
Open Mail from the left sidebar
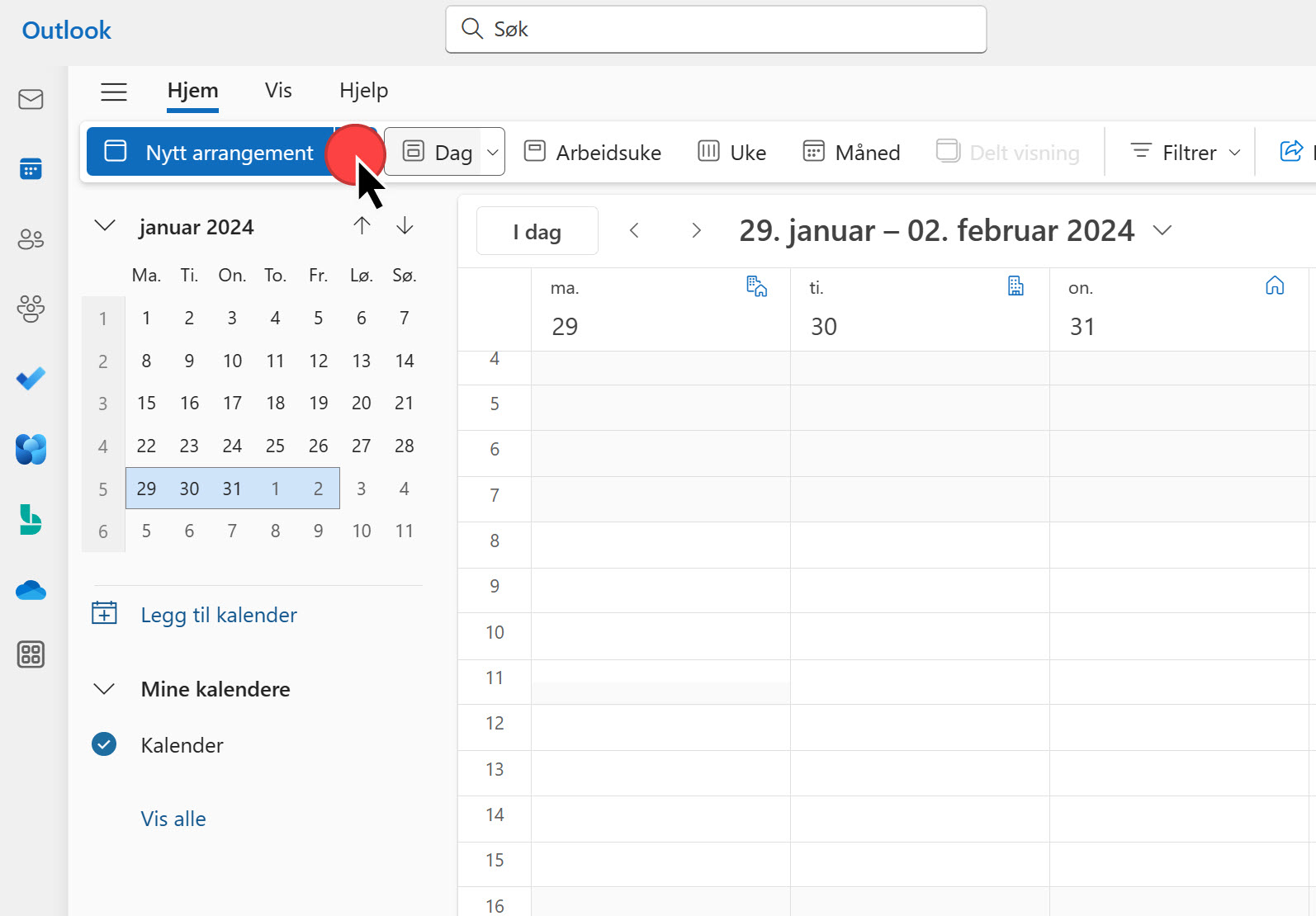click(x=31, y=99)
